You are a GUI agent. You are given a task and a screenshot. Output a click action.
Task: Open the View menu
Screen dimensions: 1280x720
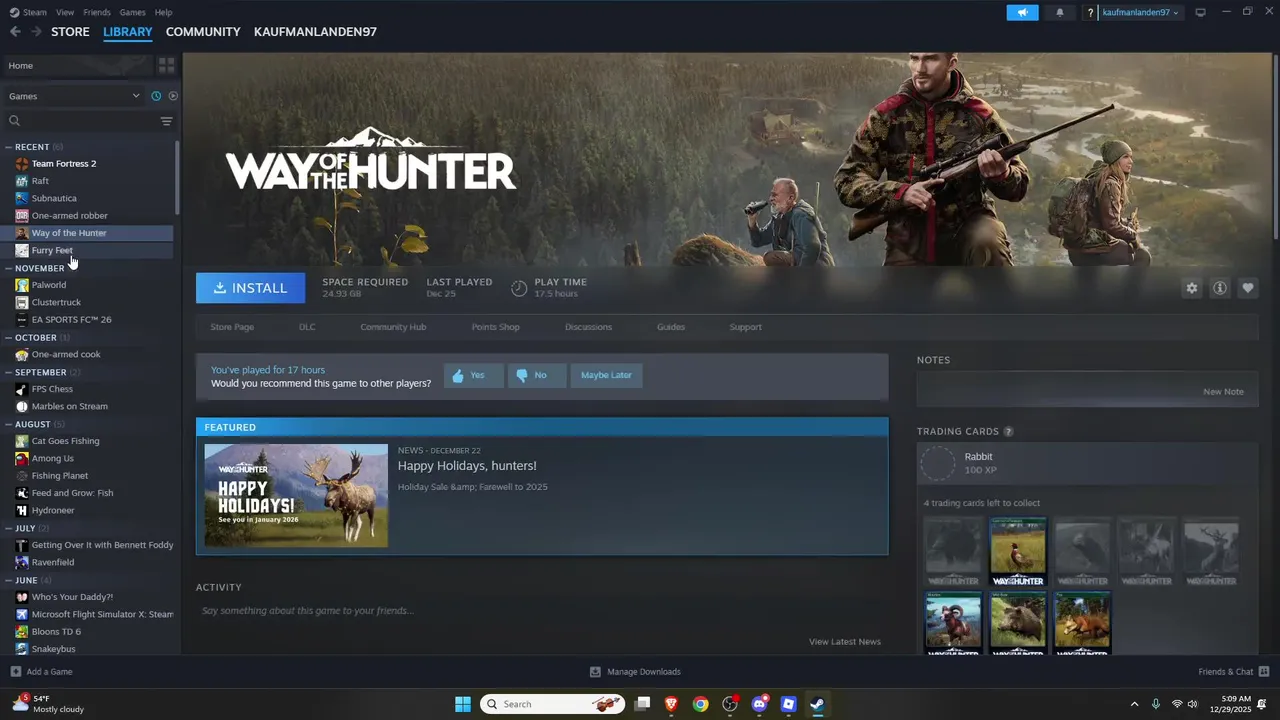click(x=65, y=12)
